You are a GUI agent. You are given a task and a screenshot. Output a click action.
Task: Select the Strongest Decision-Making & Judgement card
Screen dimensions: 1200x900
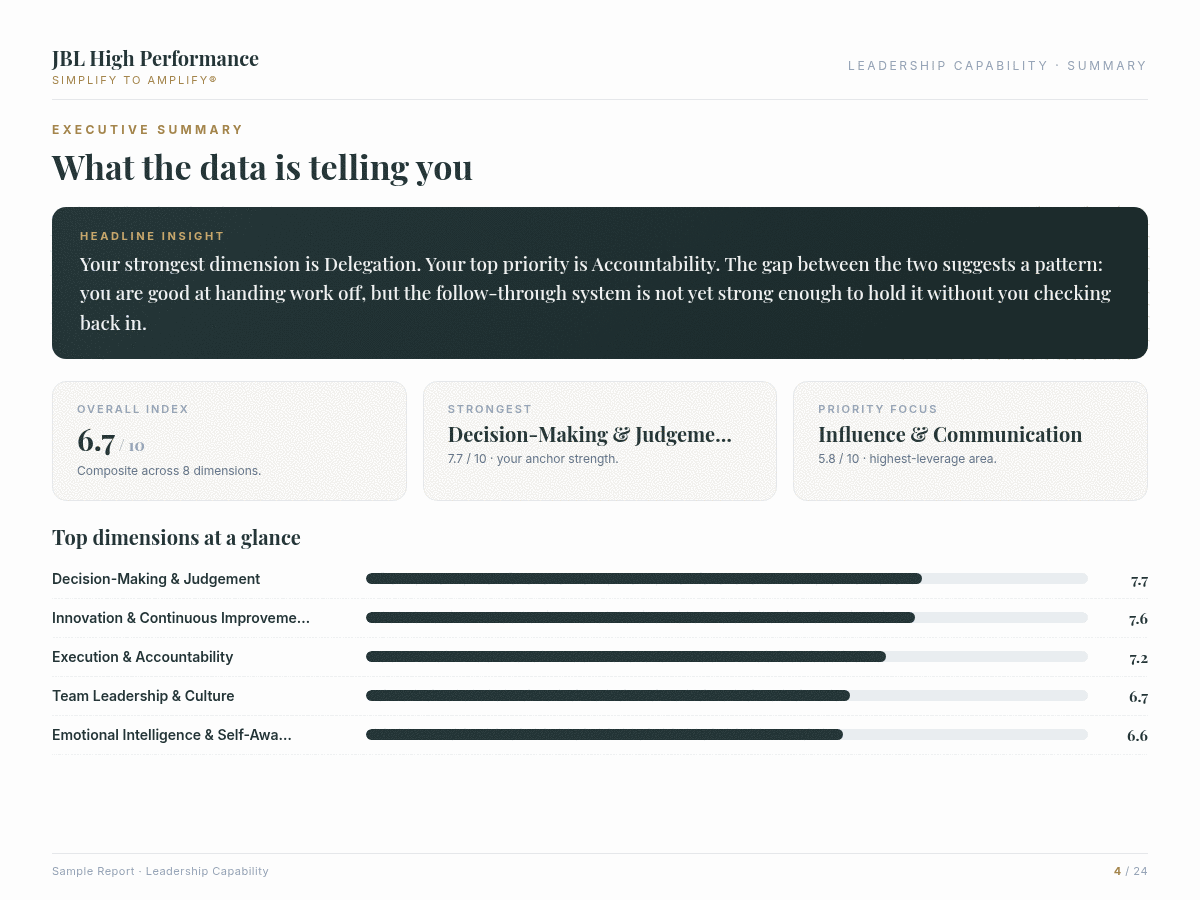point(600,441)
